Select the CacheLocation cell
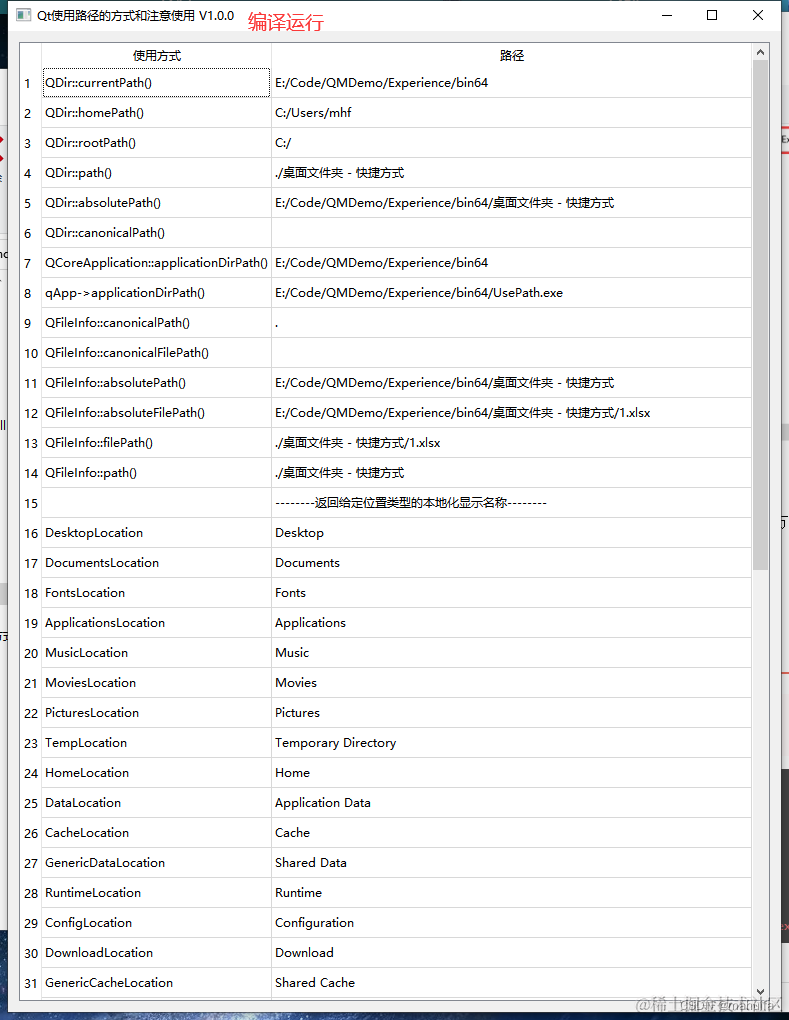Image resolution: width=789 pixels, height=1020 pixels. (x=157, y=832)
